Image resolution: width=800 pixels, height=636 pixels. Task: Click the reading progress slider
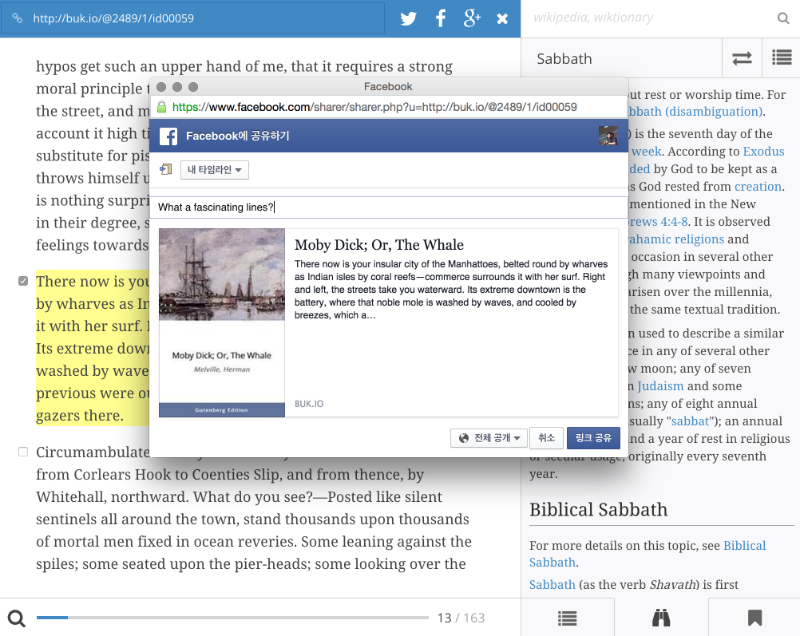click(x=232, y=617)
